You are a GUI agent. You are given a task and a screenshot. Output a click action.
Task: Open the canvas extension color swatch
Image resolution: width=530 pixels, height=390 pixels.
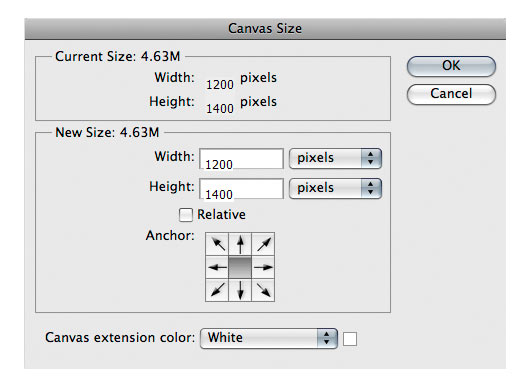coord(350,339)
